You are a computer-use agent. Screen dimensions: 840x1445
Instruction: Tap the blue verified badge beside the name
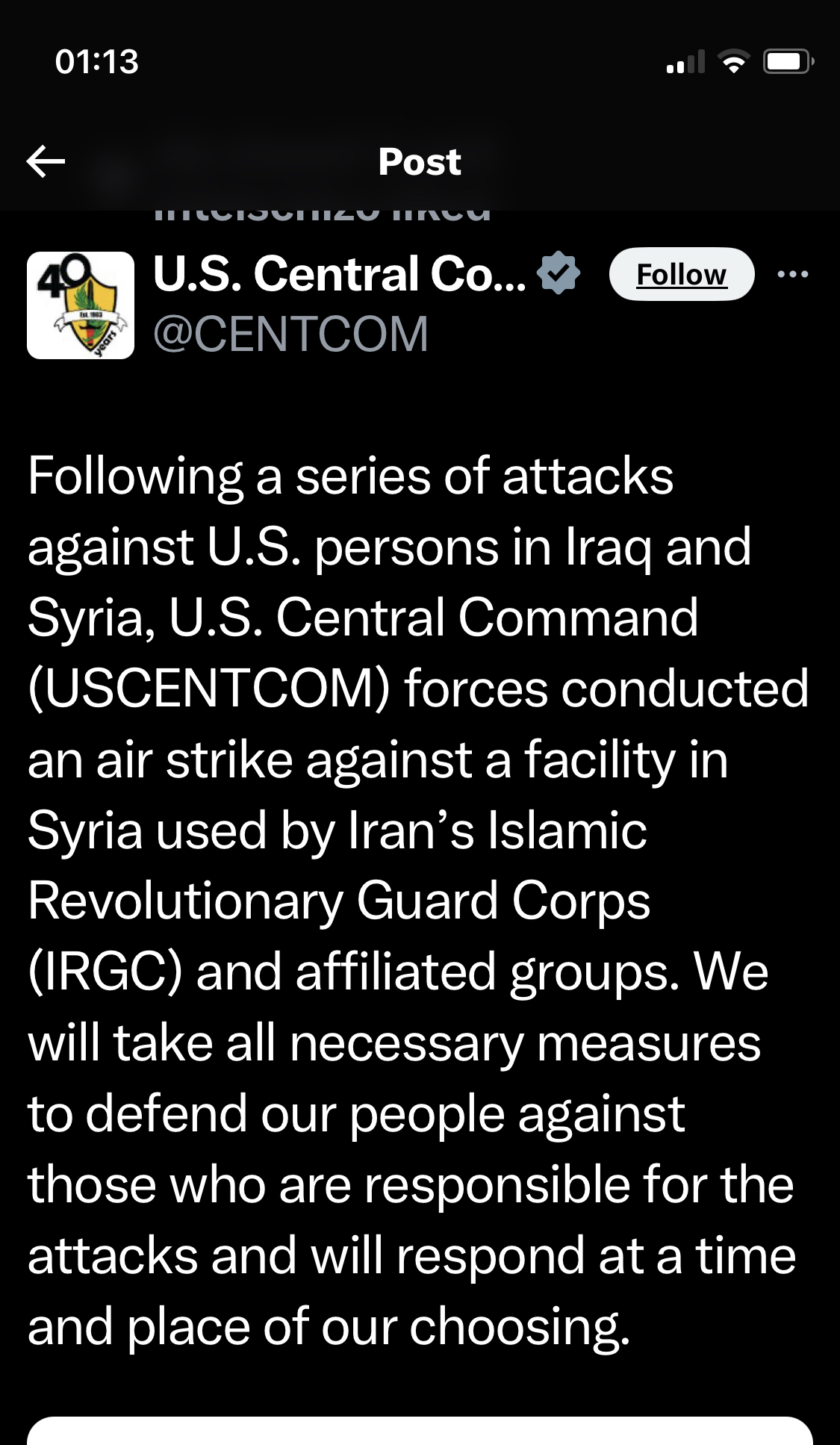[559, 273]
